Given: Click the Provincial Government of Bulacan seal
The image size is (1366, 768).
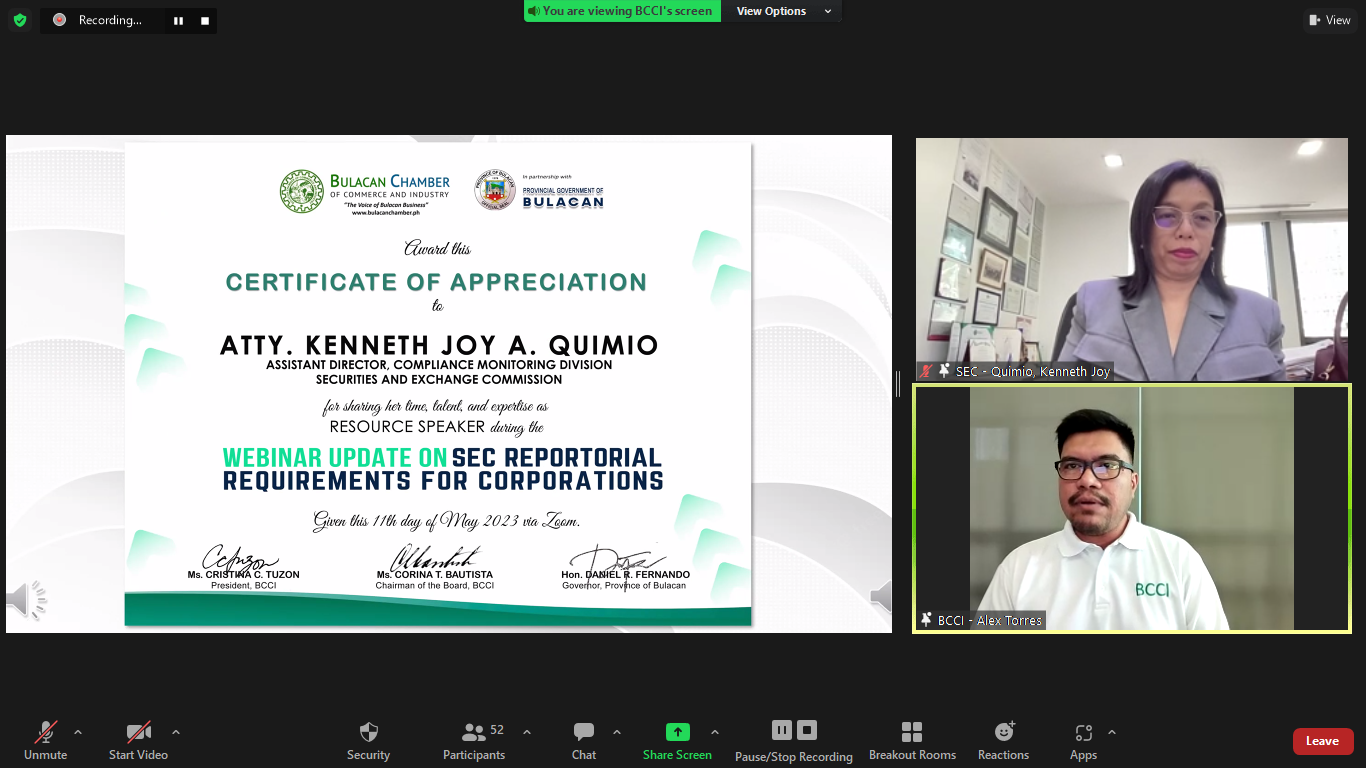Looking at the screenshot, I should pyautogui.click(x=495, y=189).
